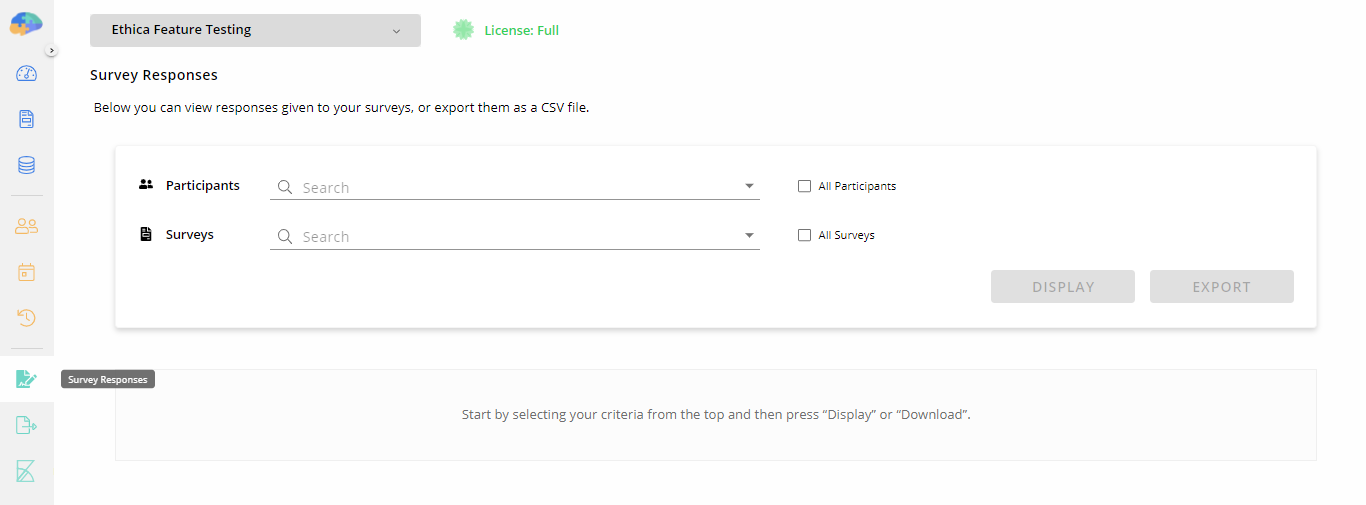Open the database stack icon in sidebar
Viewport: 1366px width, 505px height.
click(26, 165)
